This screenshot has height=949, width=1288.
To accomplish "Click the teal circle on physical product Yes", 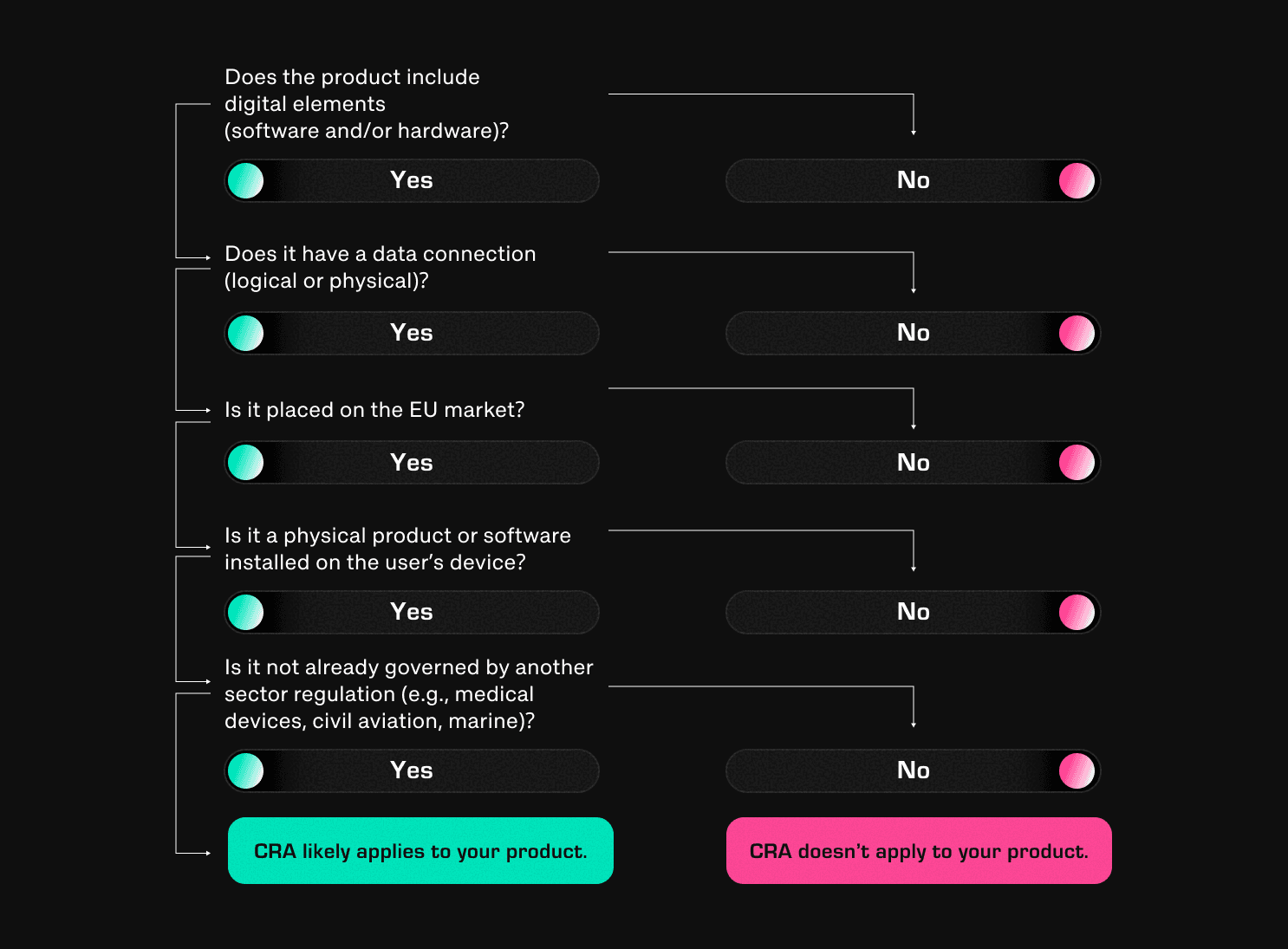I will [x=246, y=613].
